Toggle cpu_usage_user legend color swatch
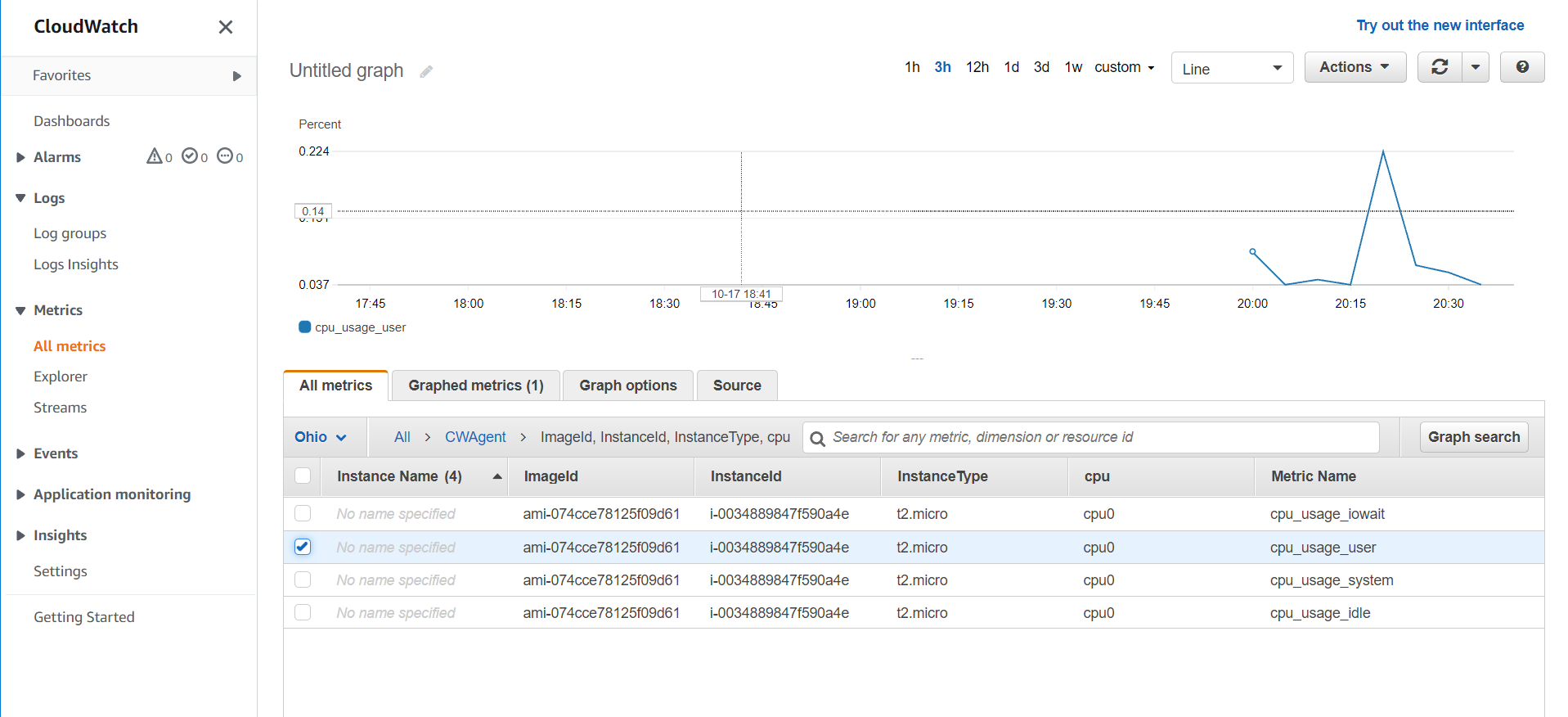Viewport: 1568px width, 717px height. (x=305, y=327)
